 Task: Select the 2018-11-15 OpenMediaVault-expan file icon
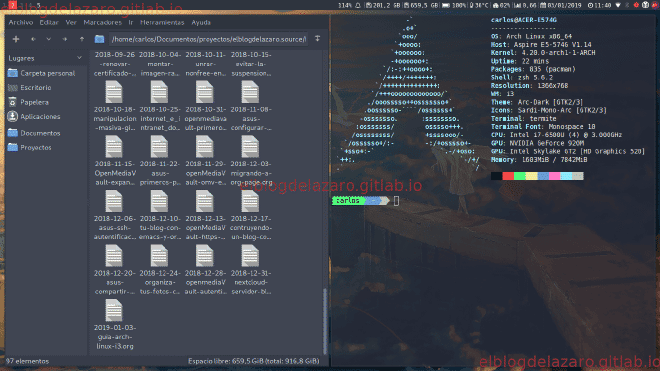tap(114, 147)
